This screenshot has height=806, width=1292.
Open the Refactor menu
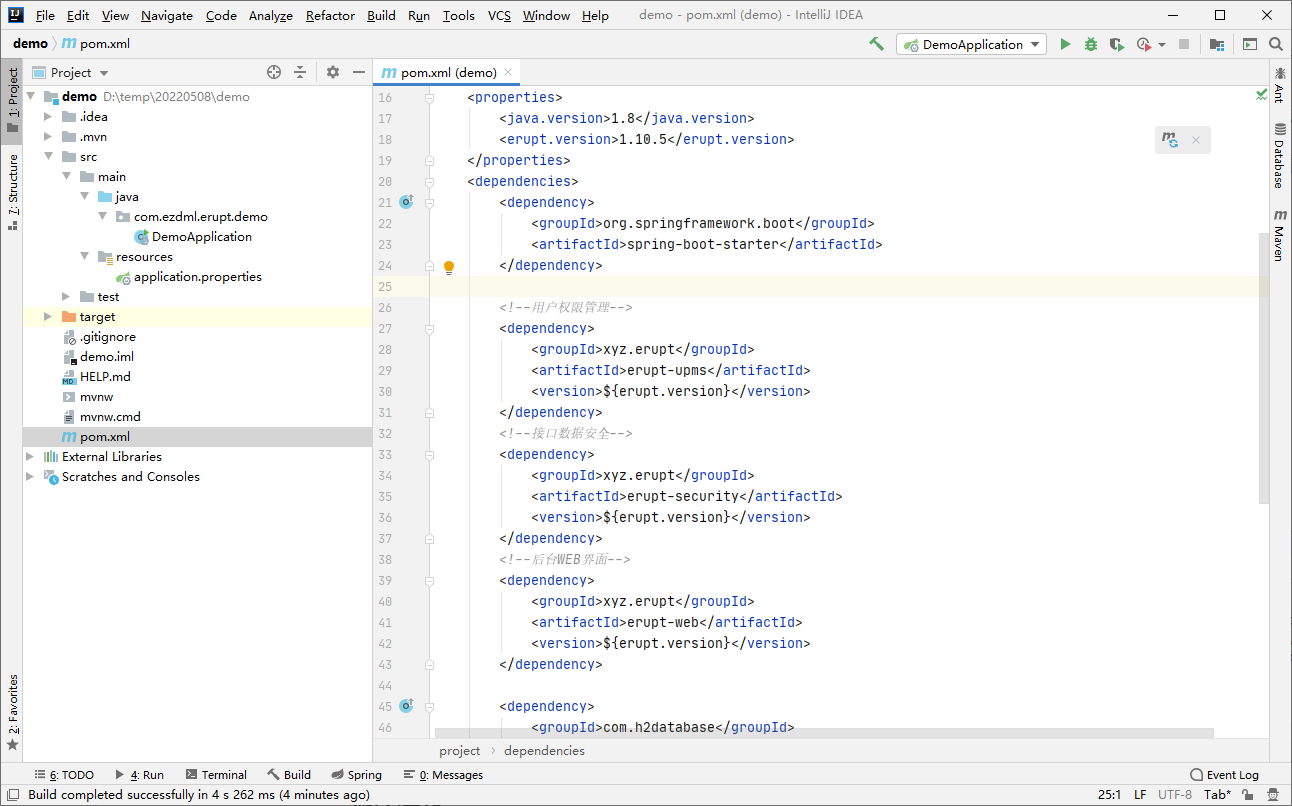point(330,15)
